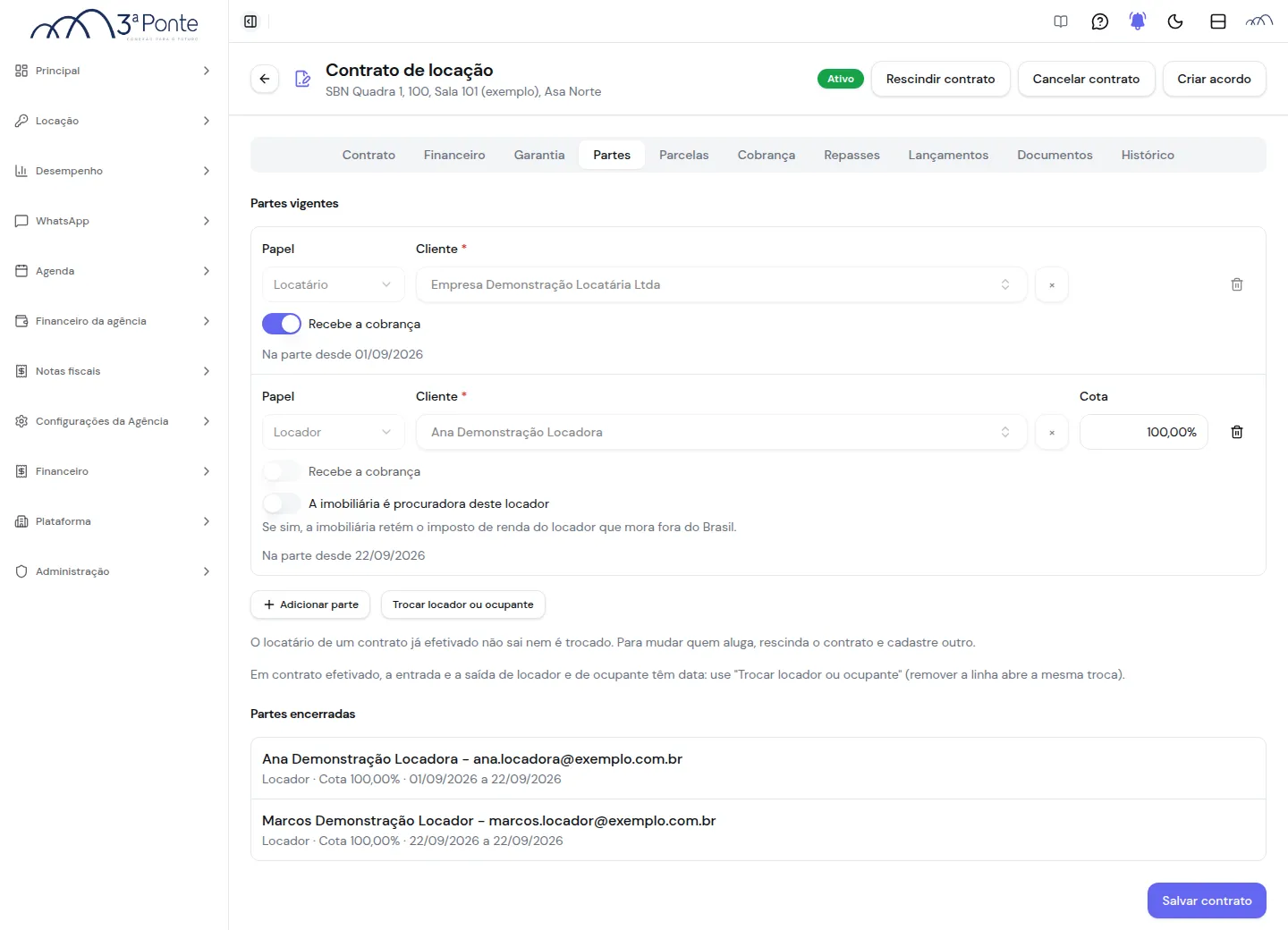Open Ana Demonstração Locadora client combo
This screenshot has height=930, width=1288.
tap(721, 432)
